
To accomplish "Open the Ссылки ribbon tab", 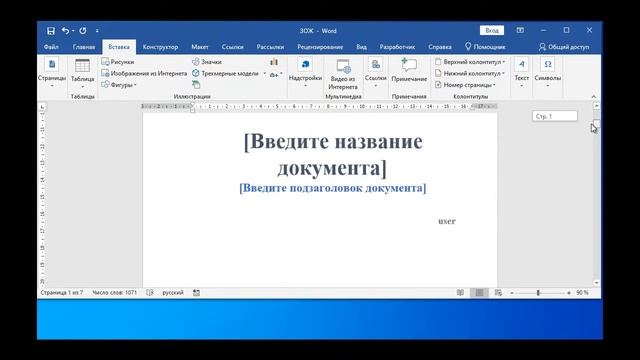I will point(232,47).
